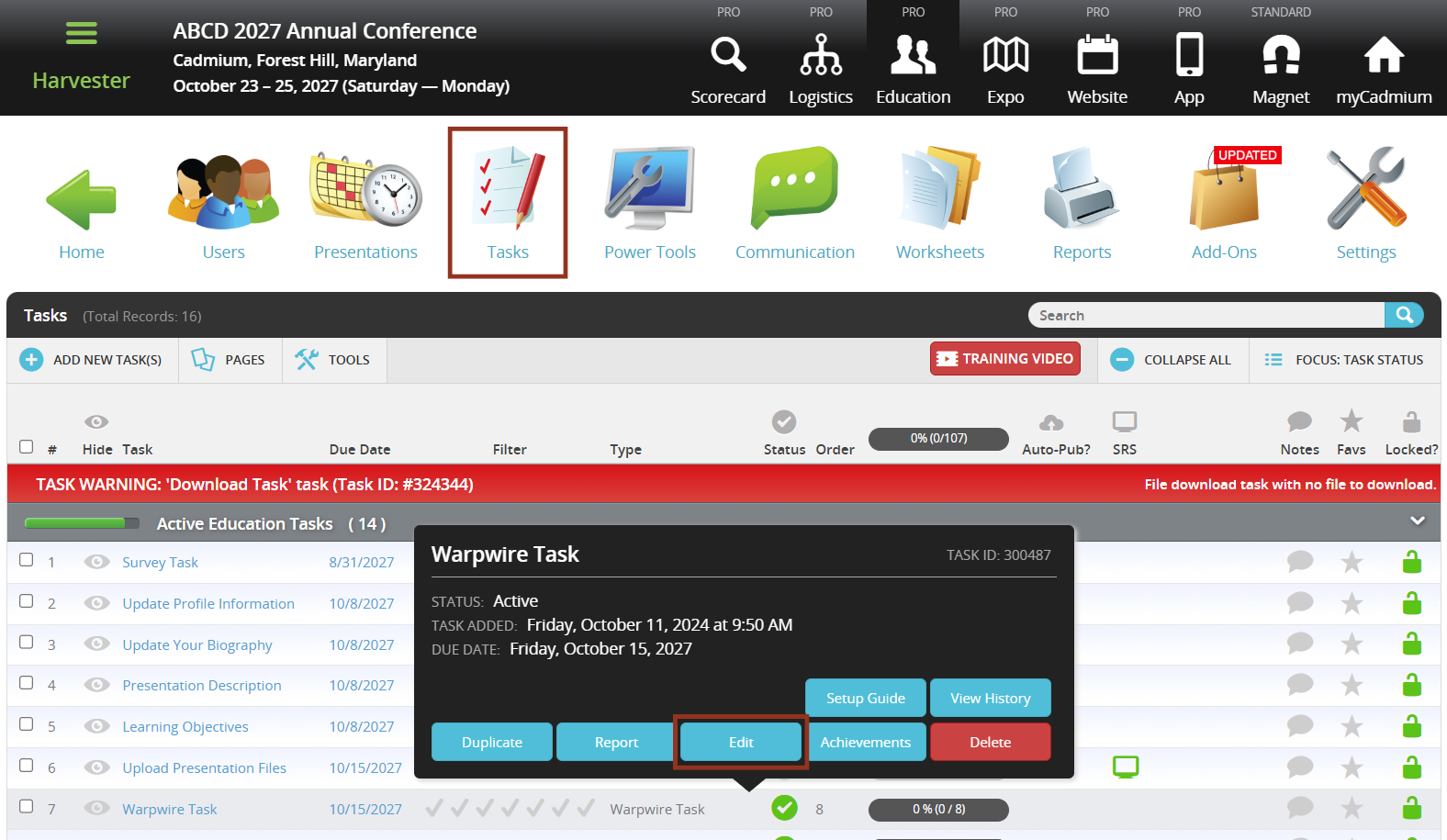Open the Setup Guide
The image size is (1447, 840).
point(866,698)
